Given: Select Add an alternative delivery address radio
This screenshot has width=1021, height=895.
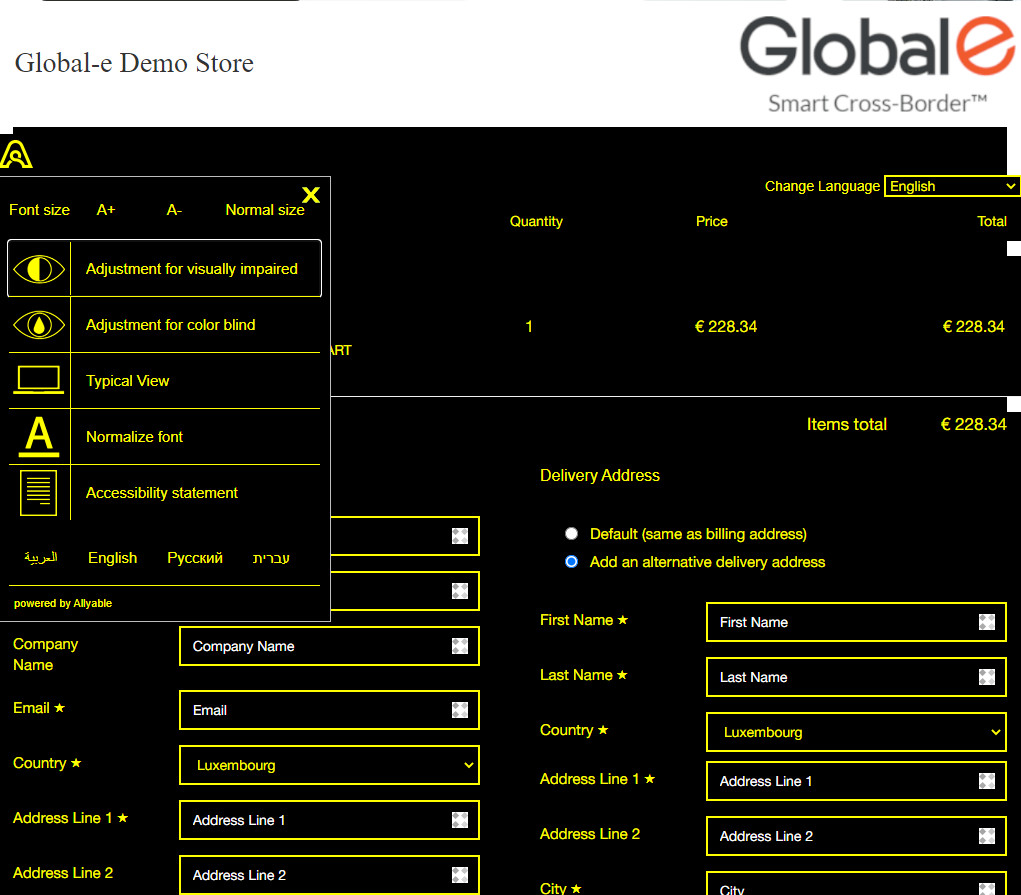Looking at the screenshot, I should 572,562.
